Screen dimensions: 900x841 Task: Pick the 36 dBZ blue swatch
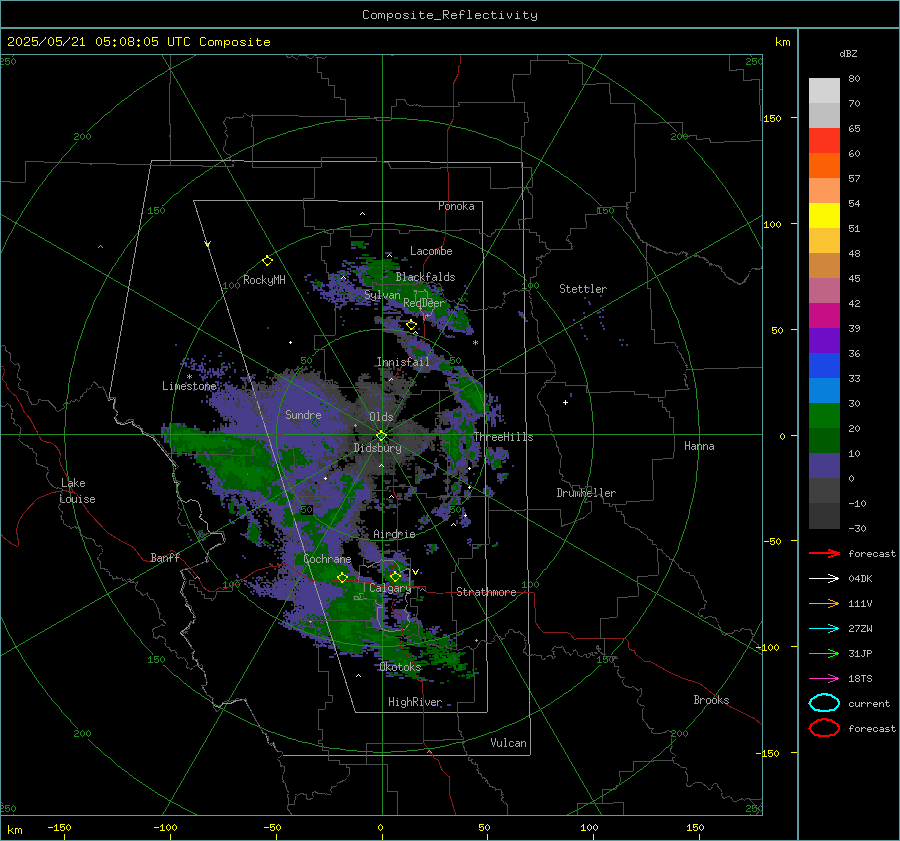pos(824,365)
